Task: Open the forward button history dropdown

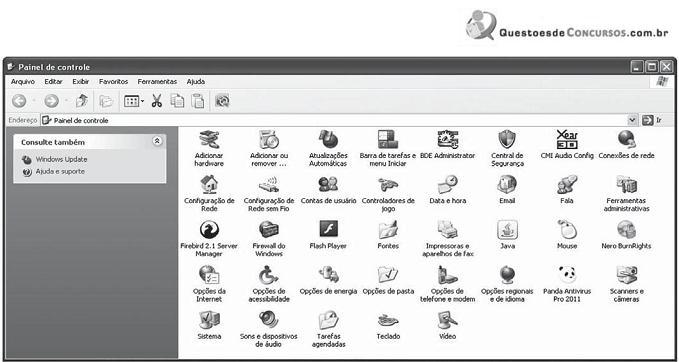Action: [66, 101]
